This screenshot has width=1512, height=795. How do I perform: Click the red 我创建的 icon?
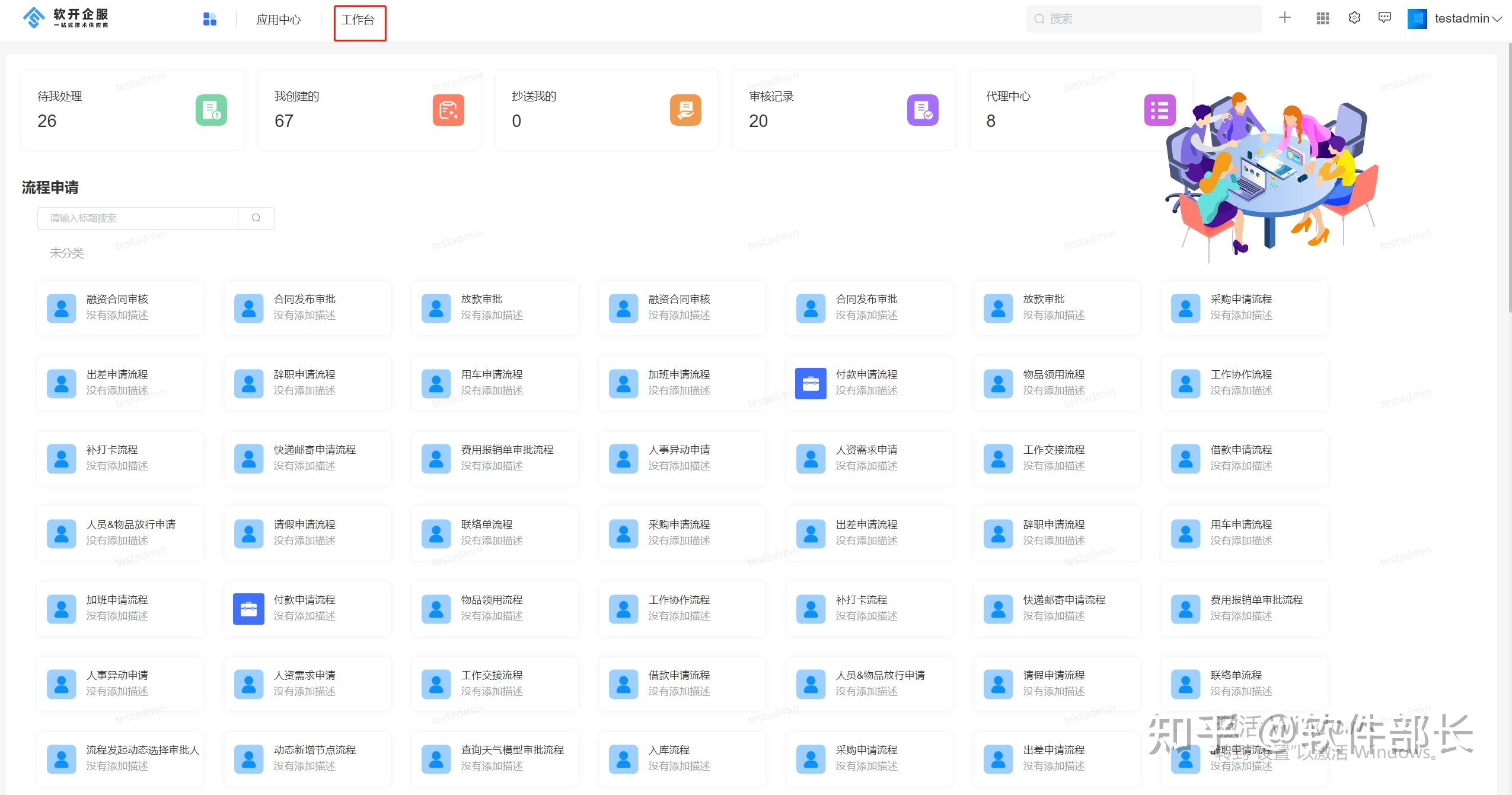(448, 110)
